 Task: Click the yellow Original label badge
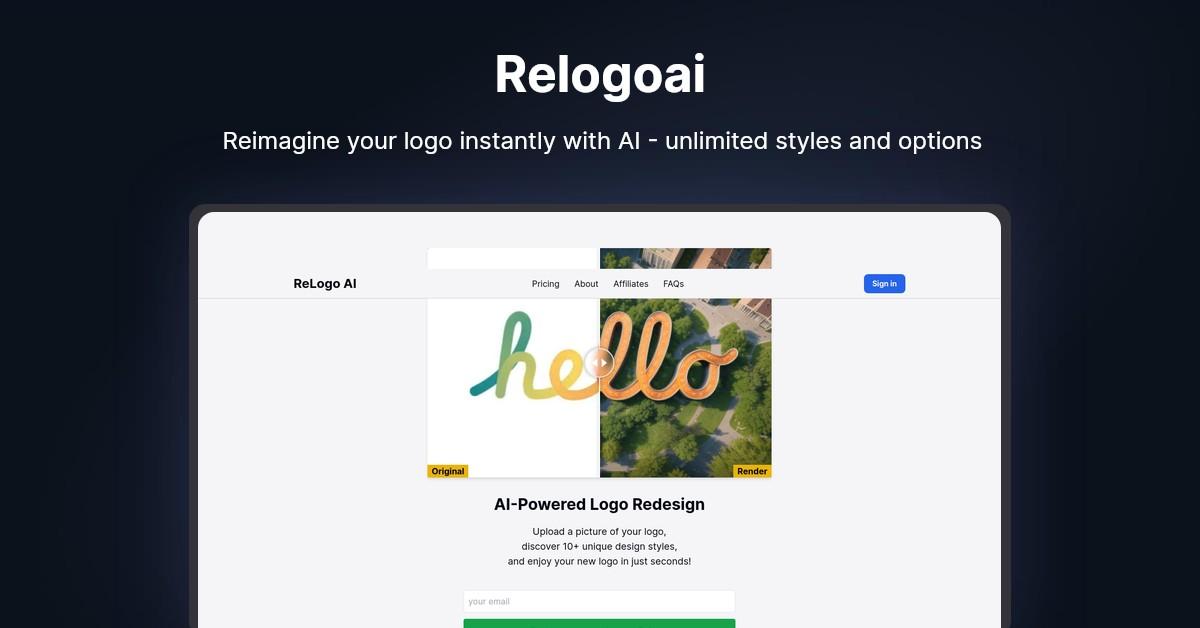[448, 471]
